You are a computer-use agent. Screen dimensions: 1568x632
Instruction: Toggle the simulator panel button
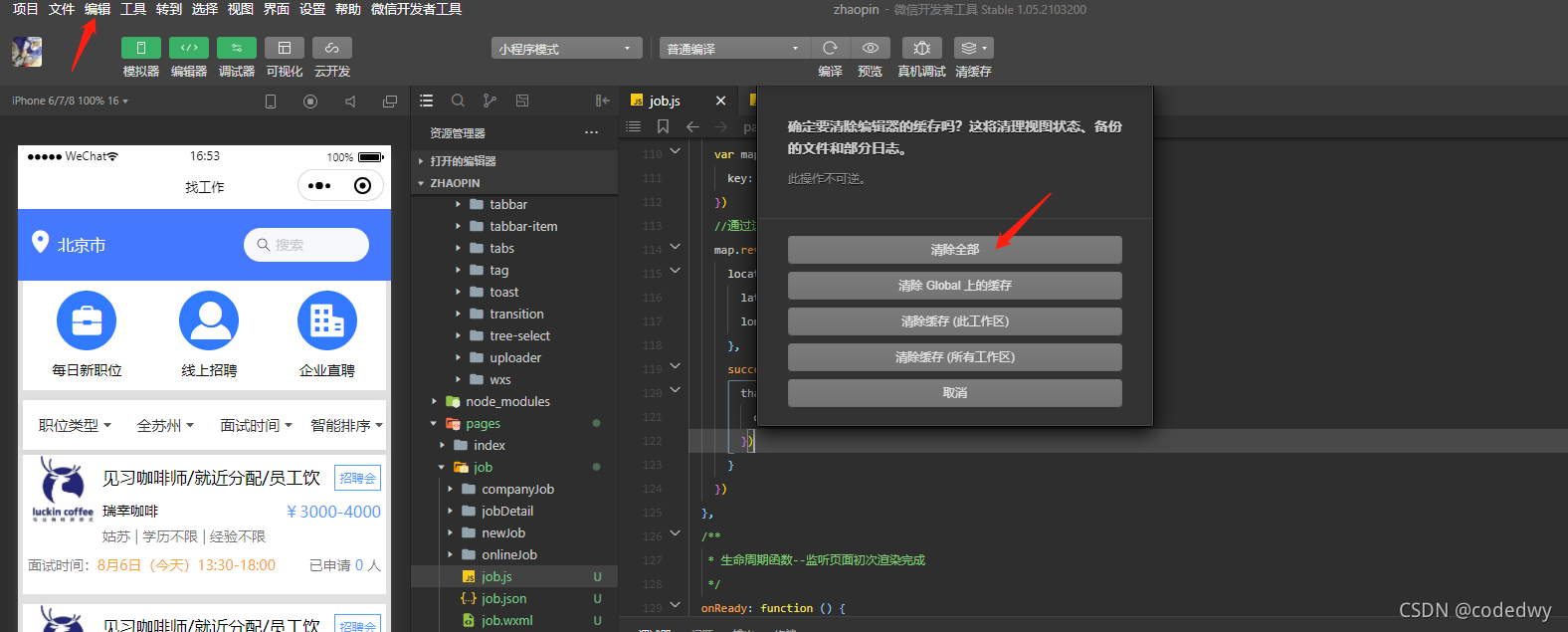coord(140,48)
